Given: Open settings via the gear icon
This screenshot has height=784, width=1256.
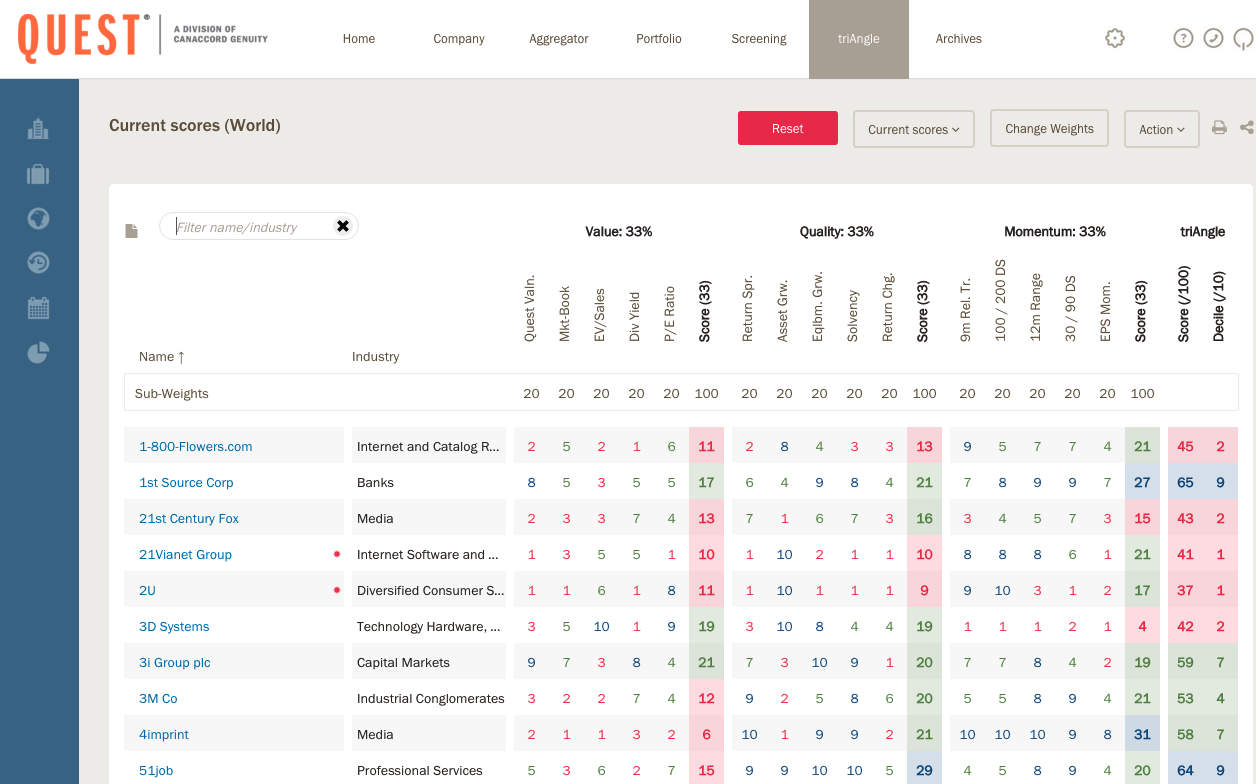Looking at the screenshot, I should 1115,39.
